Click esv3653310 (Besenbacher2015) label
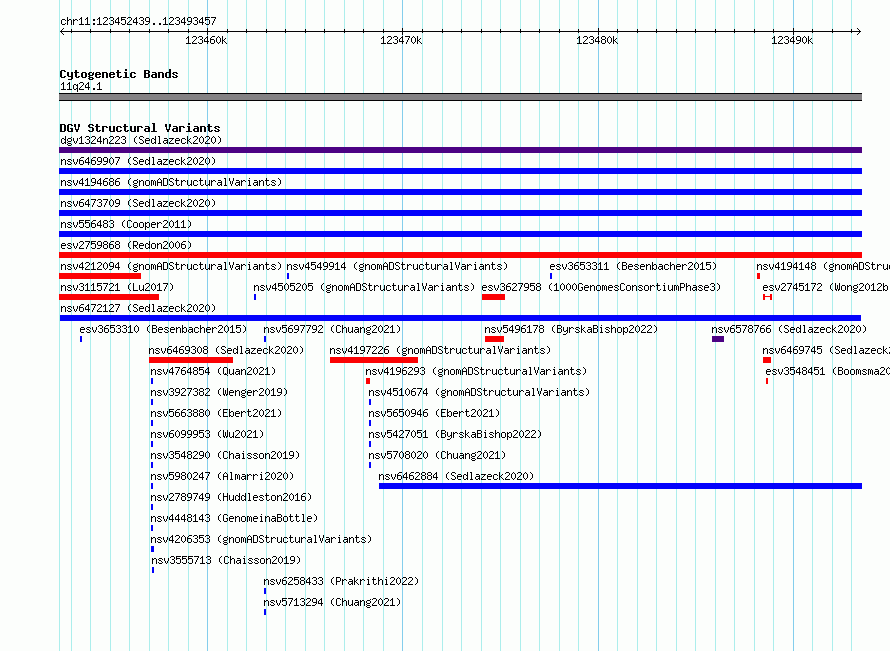 pos(163,329)
